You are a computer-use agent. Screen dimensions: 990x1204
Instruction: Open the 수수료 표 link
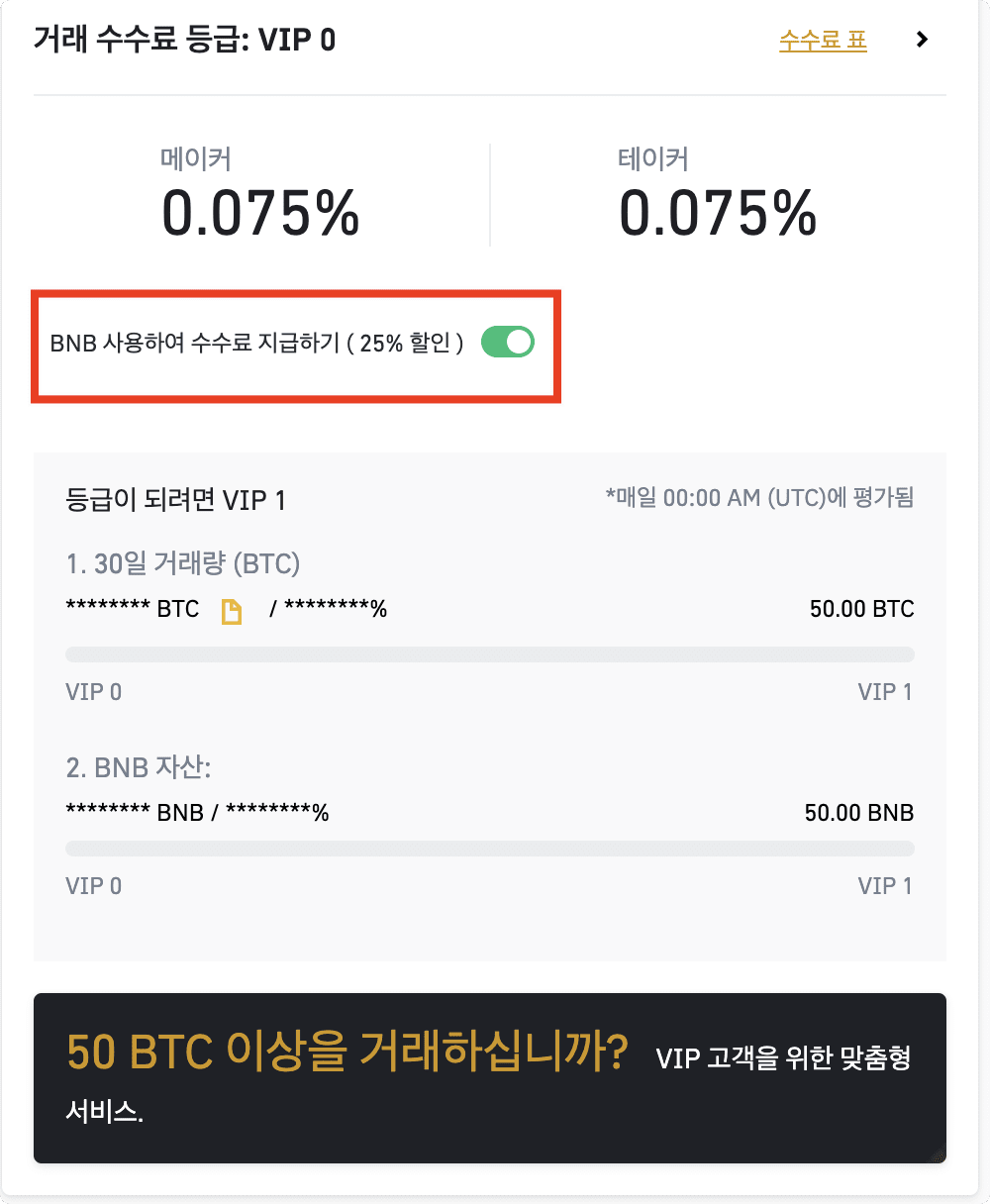824,41
